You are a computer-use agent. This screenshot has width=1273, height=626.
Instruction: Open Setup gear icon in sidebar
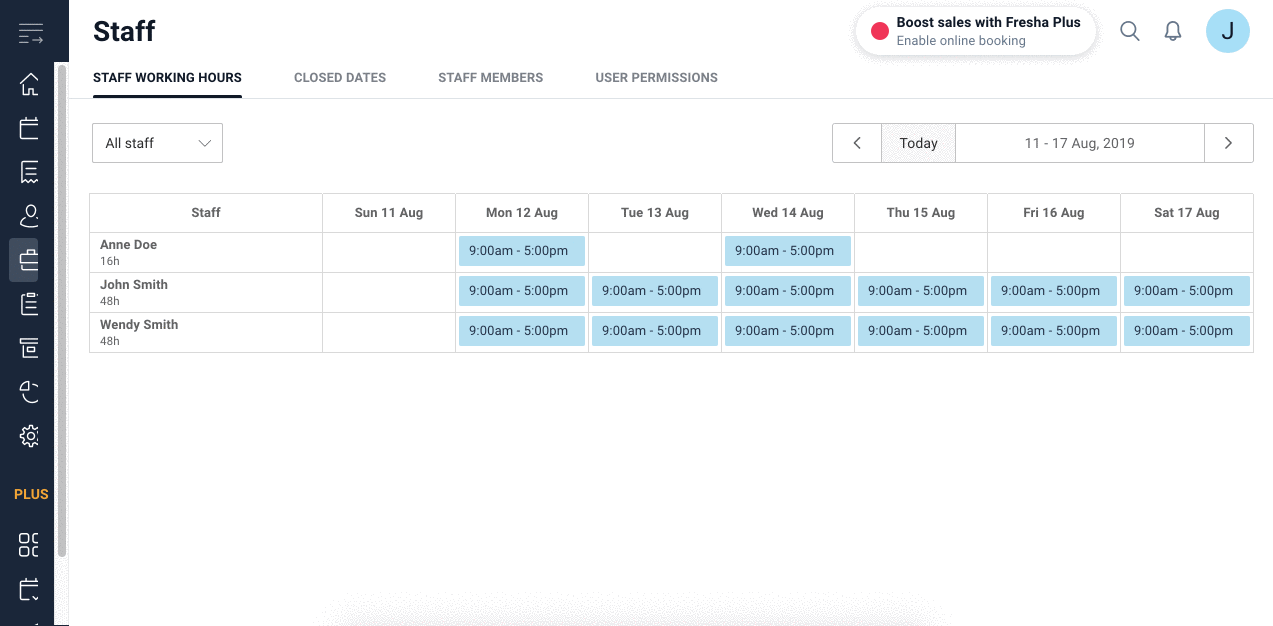click(30, 436)
